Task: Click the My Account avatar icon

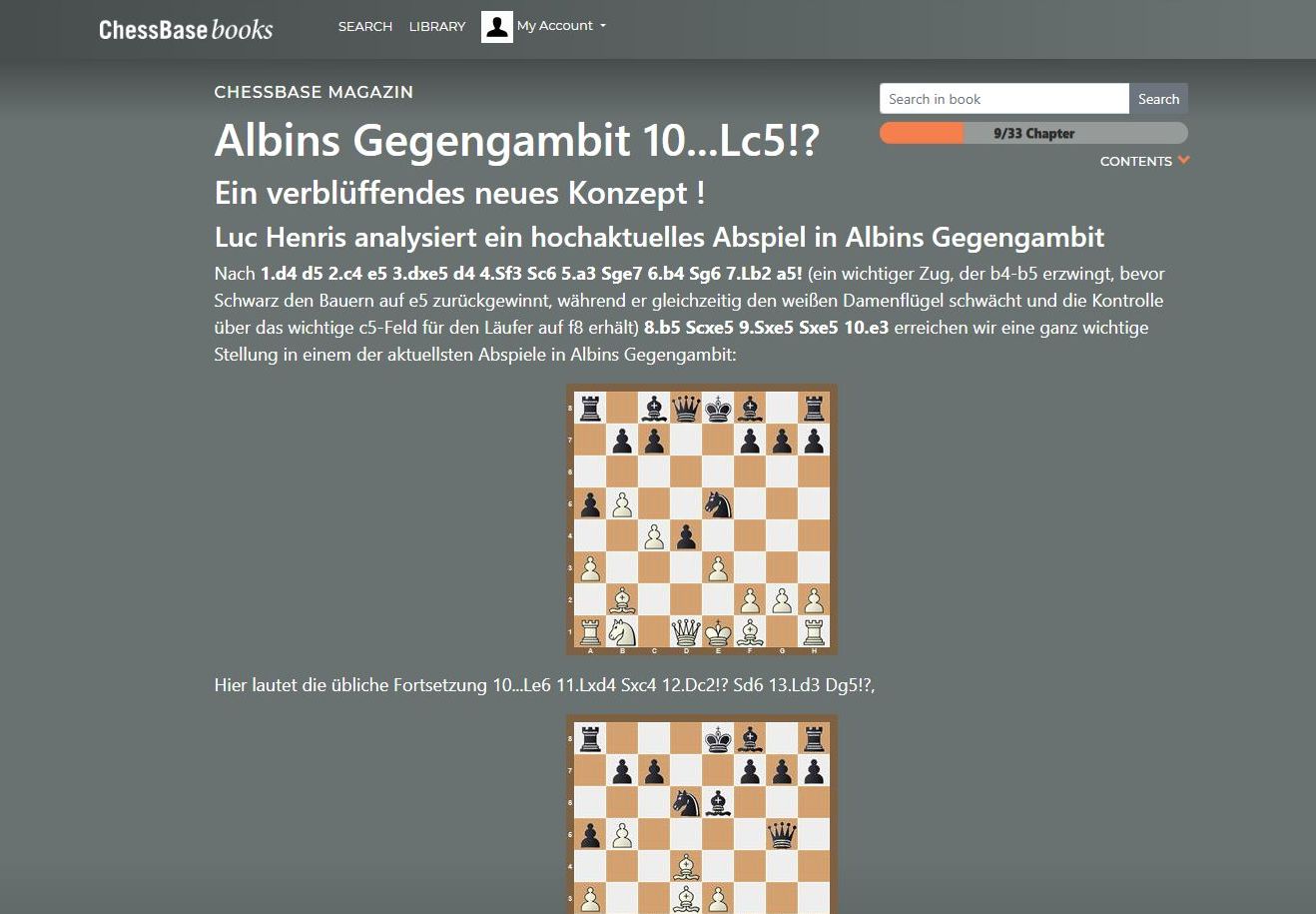Action: click(497, 27)
